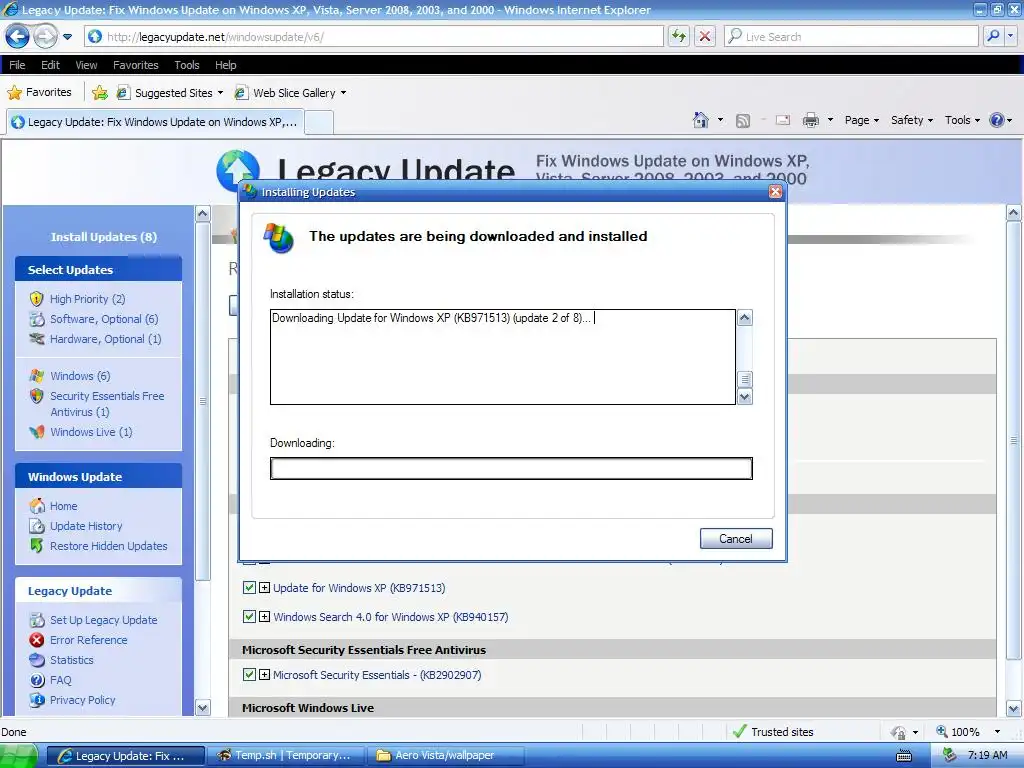Select the Legacy Update browser tab

click(x=155, y=121)
